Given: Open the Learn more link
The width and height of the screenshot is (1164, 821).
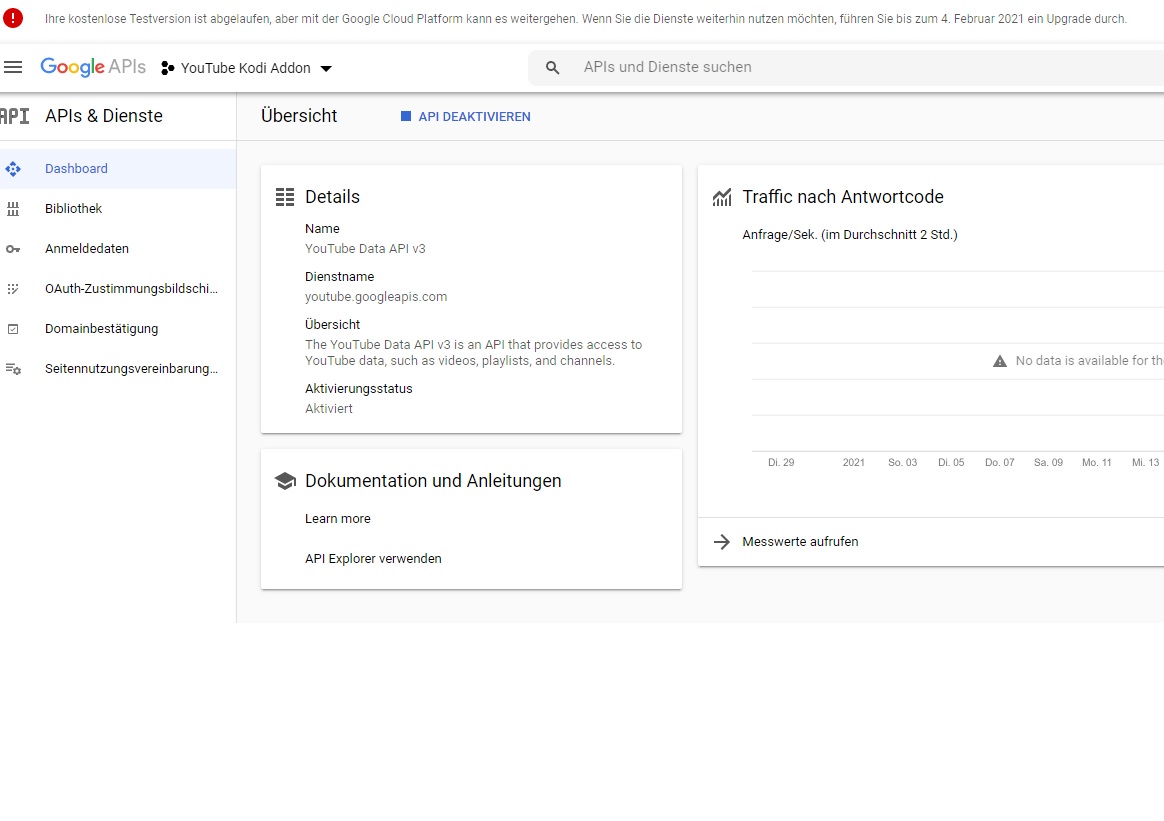Looking at the screenshot, I should pos(338,519).
